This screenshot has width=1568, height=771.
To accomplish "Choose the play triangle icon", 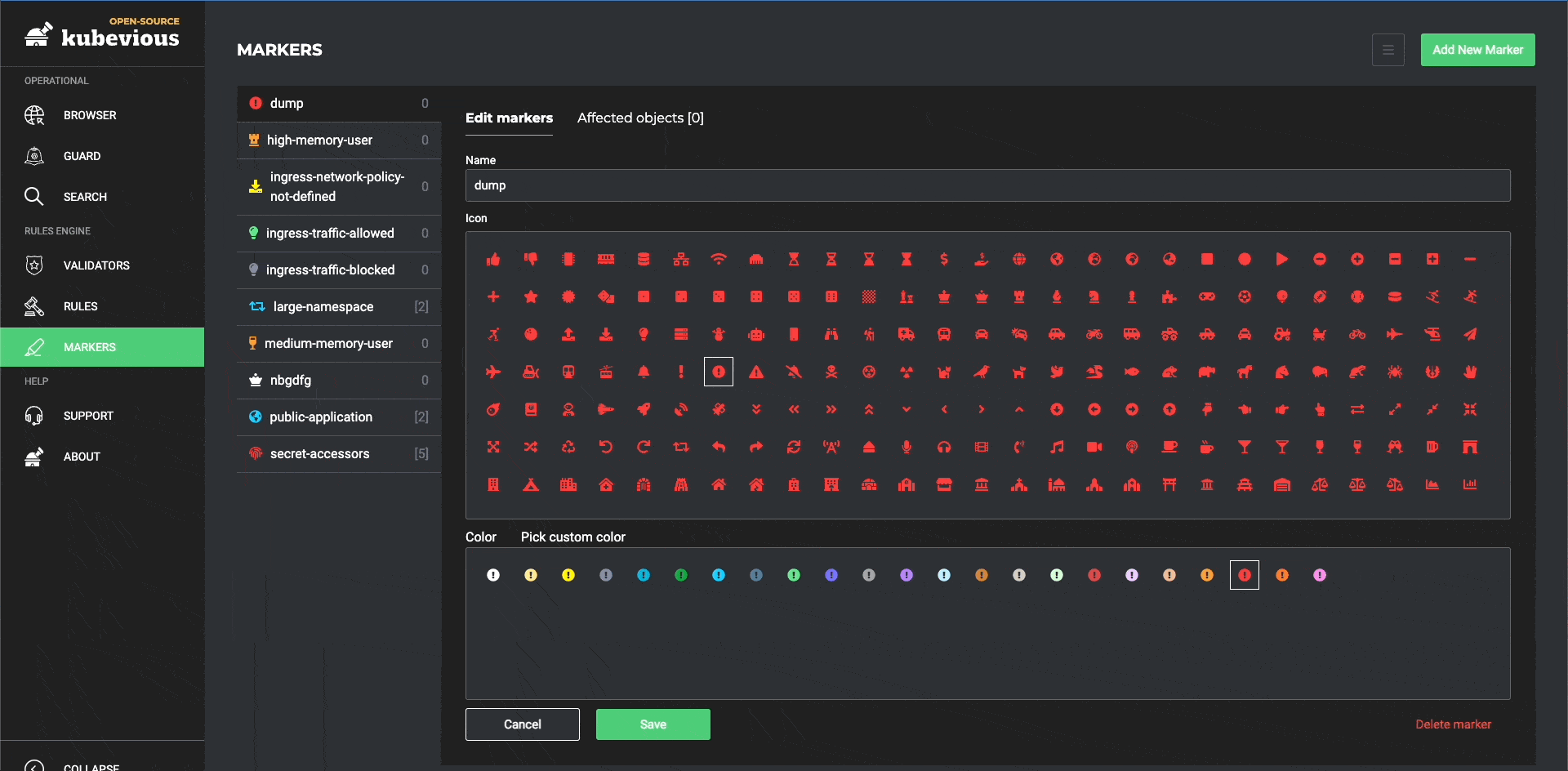I will (1282, 259).
